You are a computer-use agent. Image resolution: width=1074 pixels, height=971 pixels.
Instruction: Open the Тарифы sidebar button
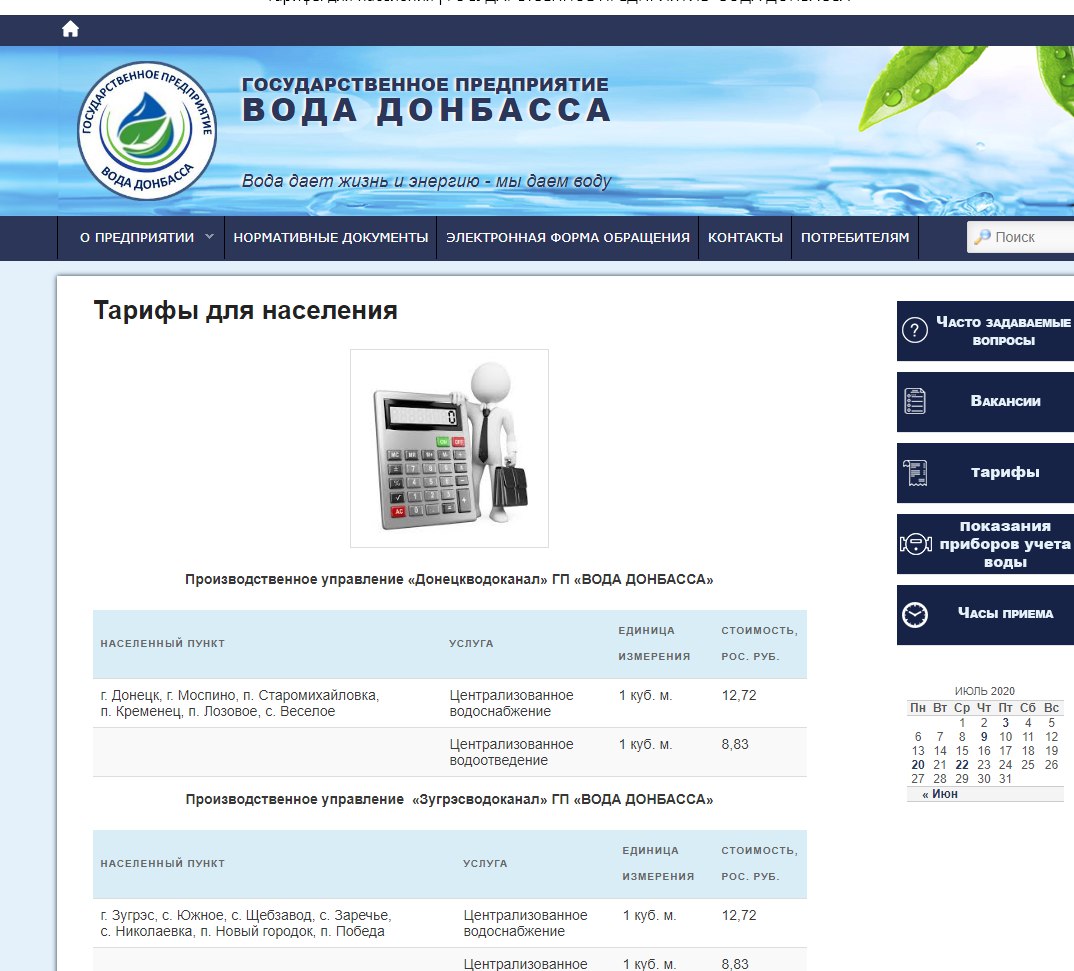click(985, 473)
